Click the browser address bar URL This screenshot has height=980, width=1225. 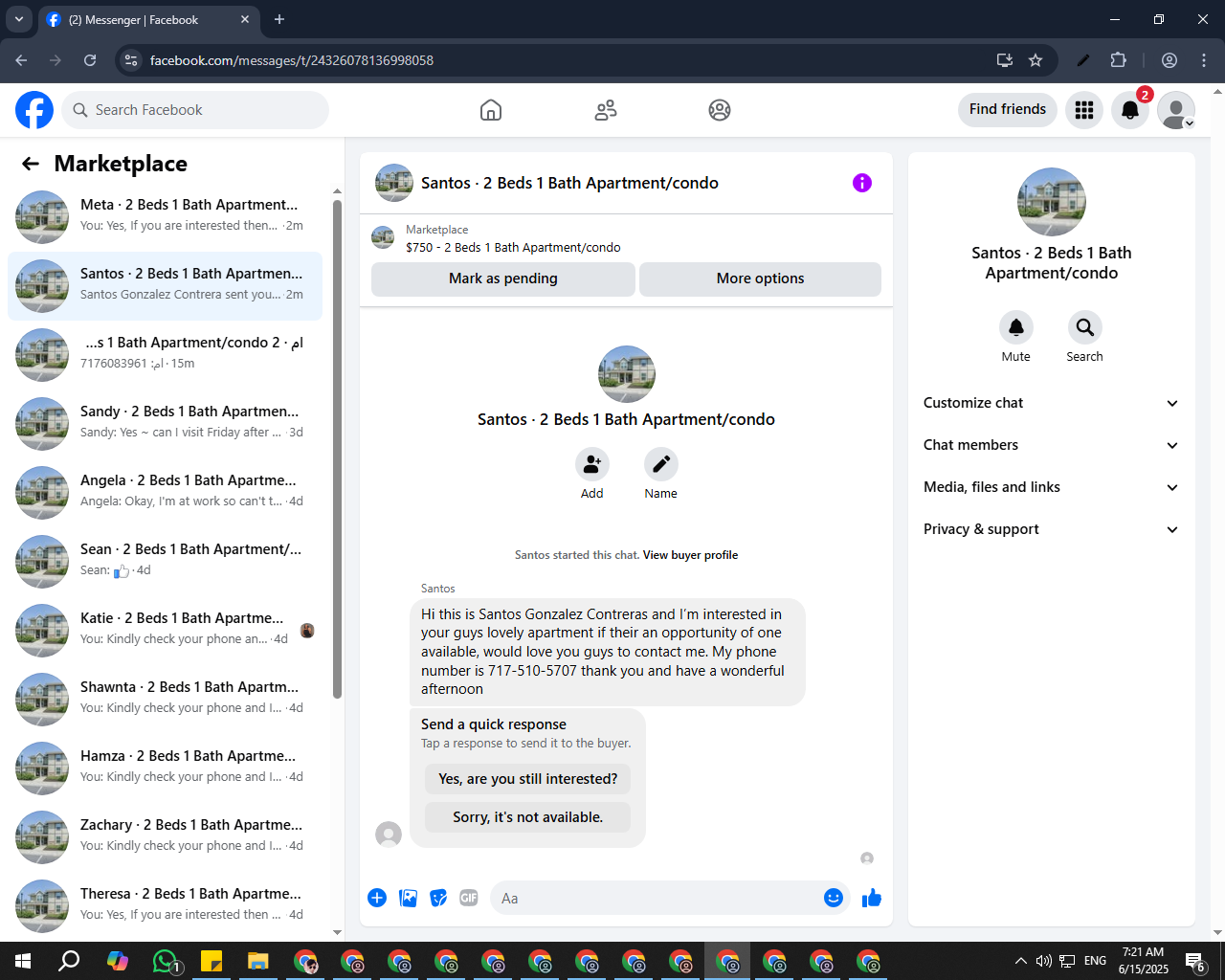(292, 60)
